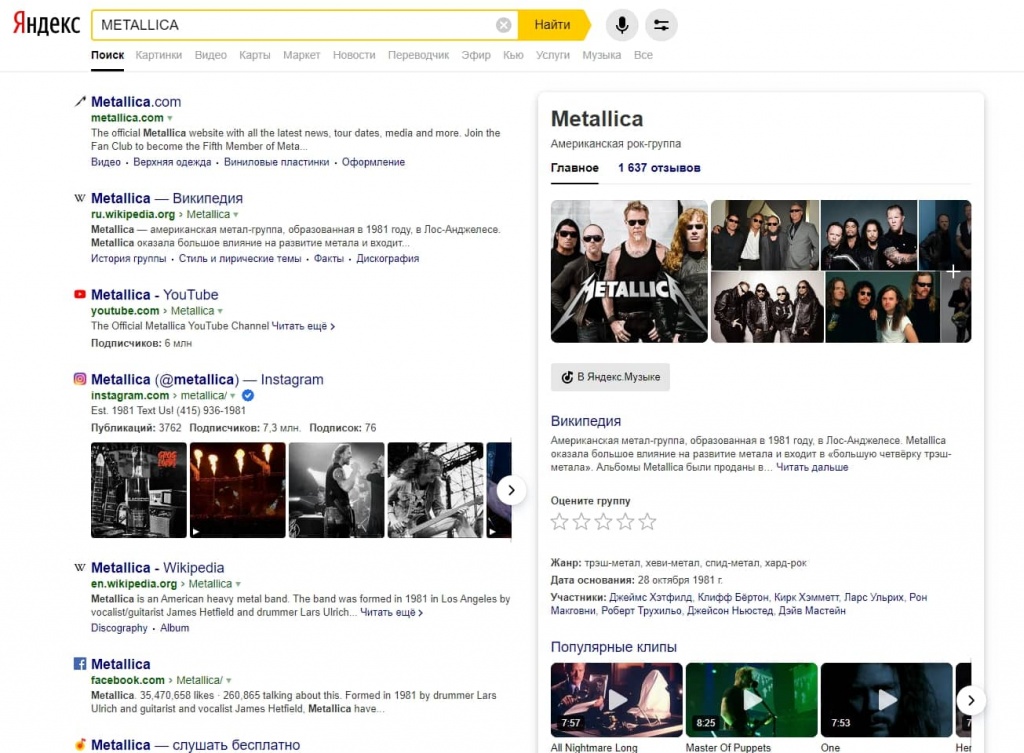Image resolution: width=1024 pixels, height=753 pixels.
Task: Open the 1 637 отзывов tab
Action: (x=659, y=168)
